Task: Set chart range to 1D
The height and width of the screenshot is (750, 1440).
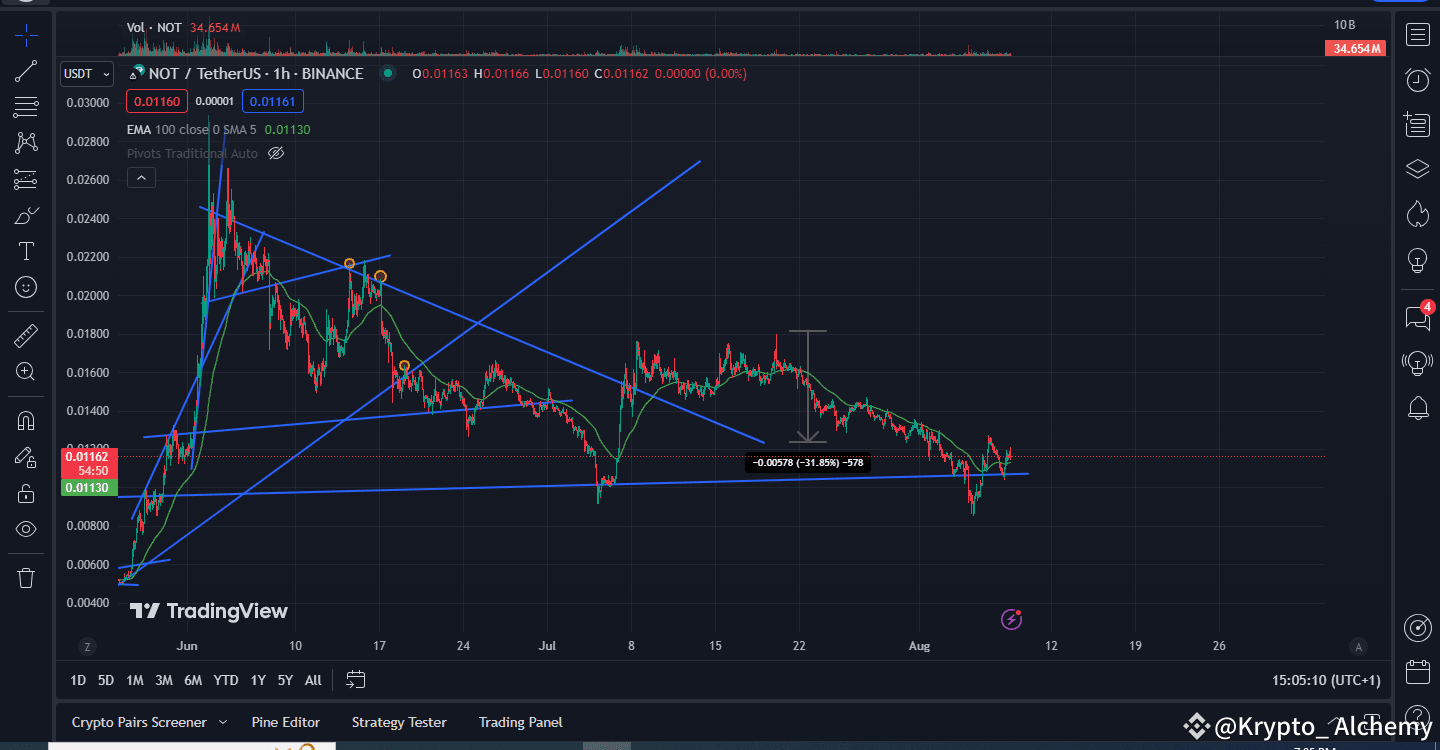Action: [x=77, y=680]
